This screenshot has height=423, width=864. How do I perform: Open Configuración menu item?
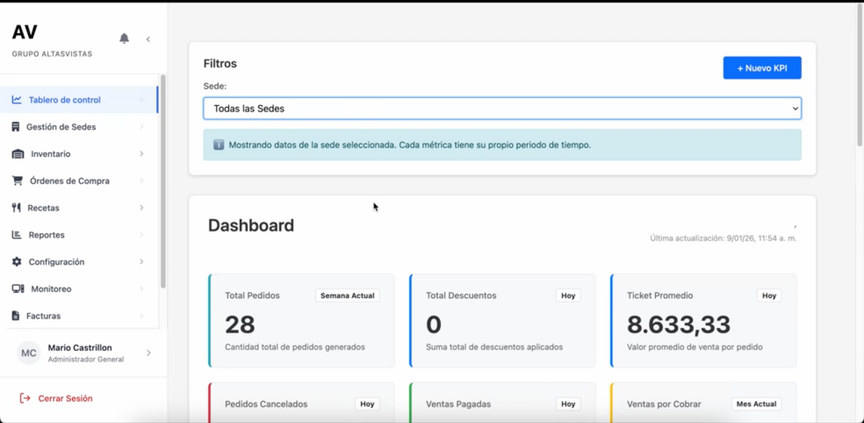[x=79, y=262]
